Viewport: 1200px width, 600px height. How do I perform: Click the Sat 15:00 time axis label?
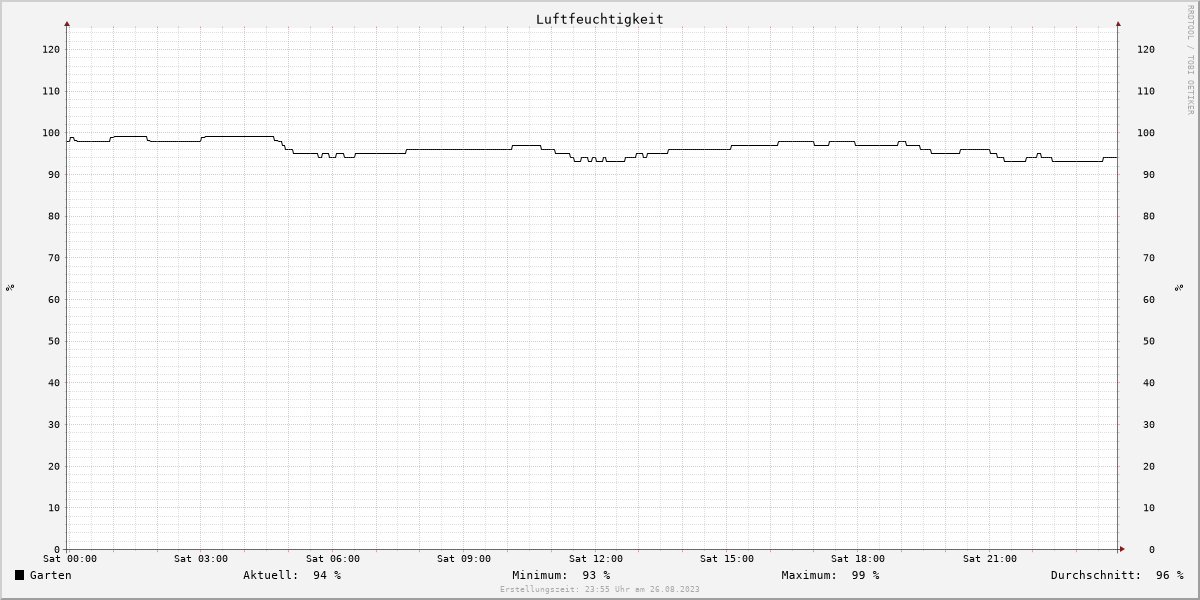(x=727, y=559)
